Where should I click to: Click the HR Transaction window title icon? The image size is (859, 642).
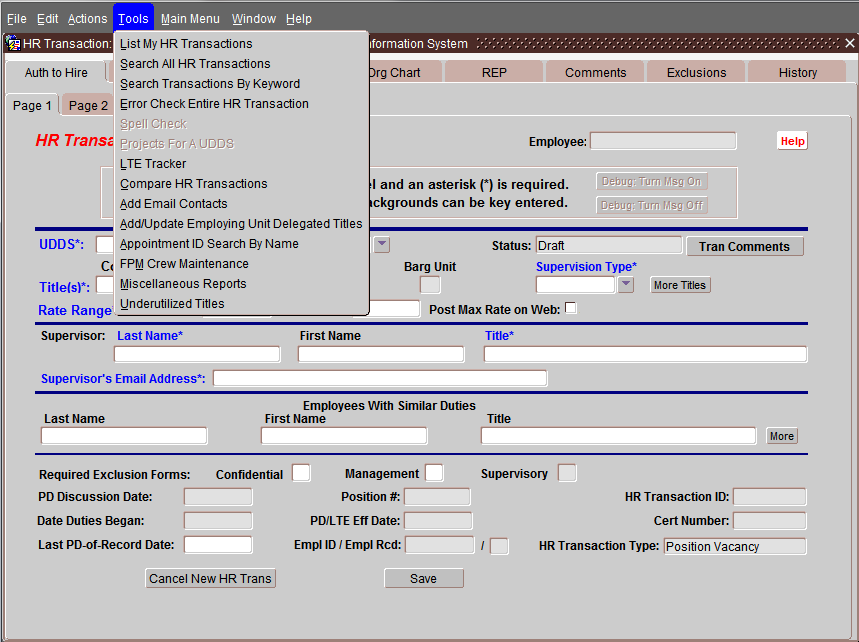[x=13, y=43]
